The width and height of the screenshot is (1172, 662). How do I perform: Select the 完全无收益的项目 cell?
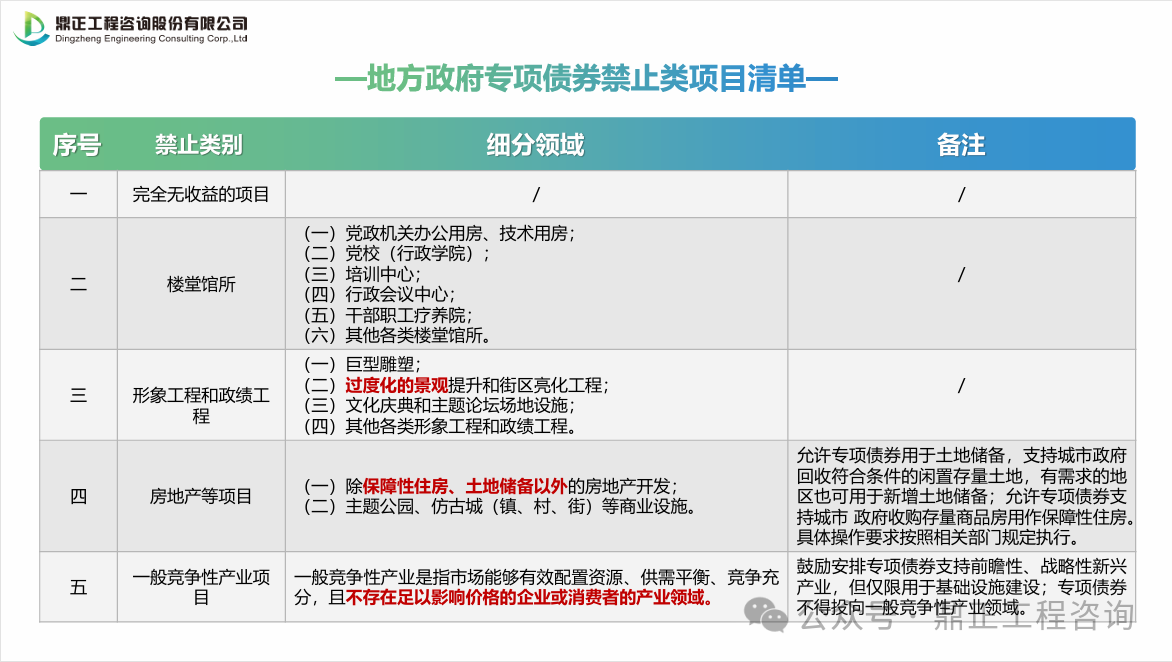(201, 195)
